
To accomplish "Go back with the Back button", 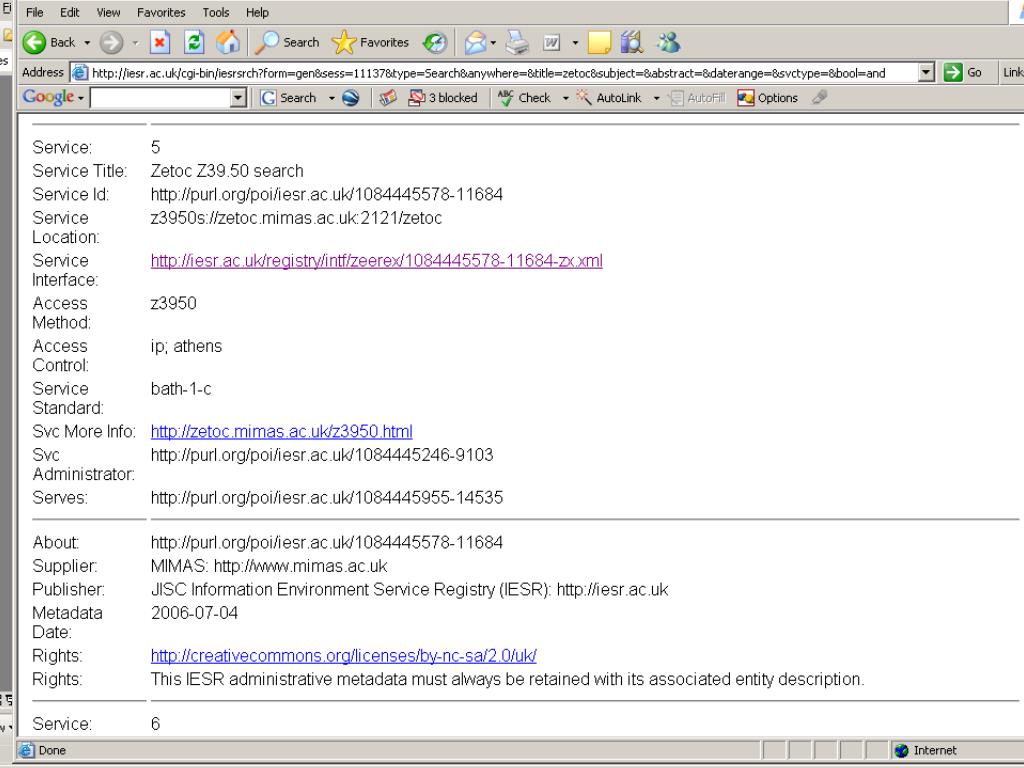I will tap(49, 42).
